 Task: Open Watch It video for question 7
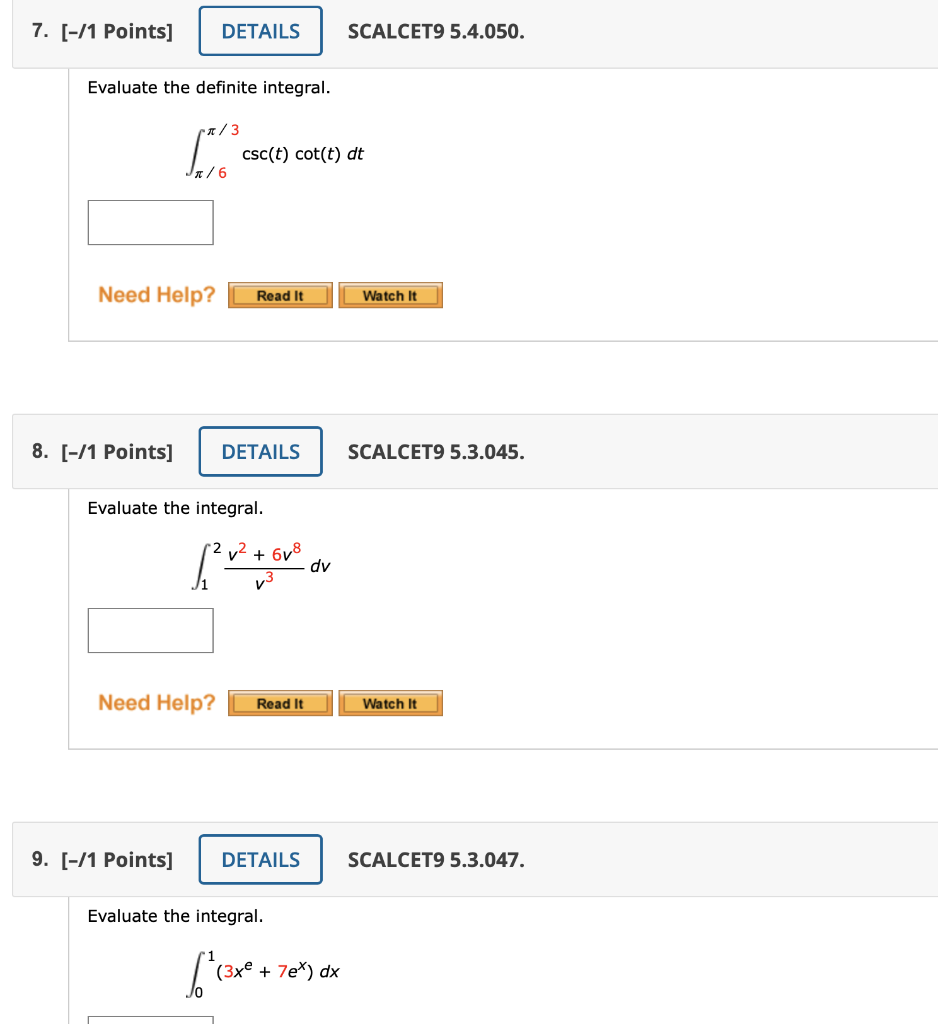[390, 295]
